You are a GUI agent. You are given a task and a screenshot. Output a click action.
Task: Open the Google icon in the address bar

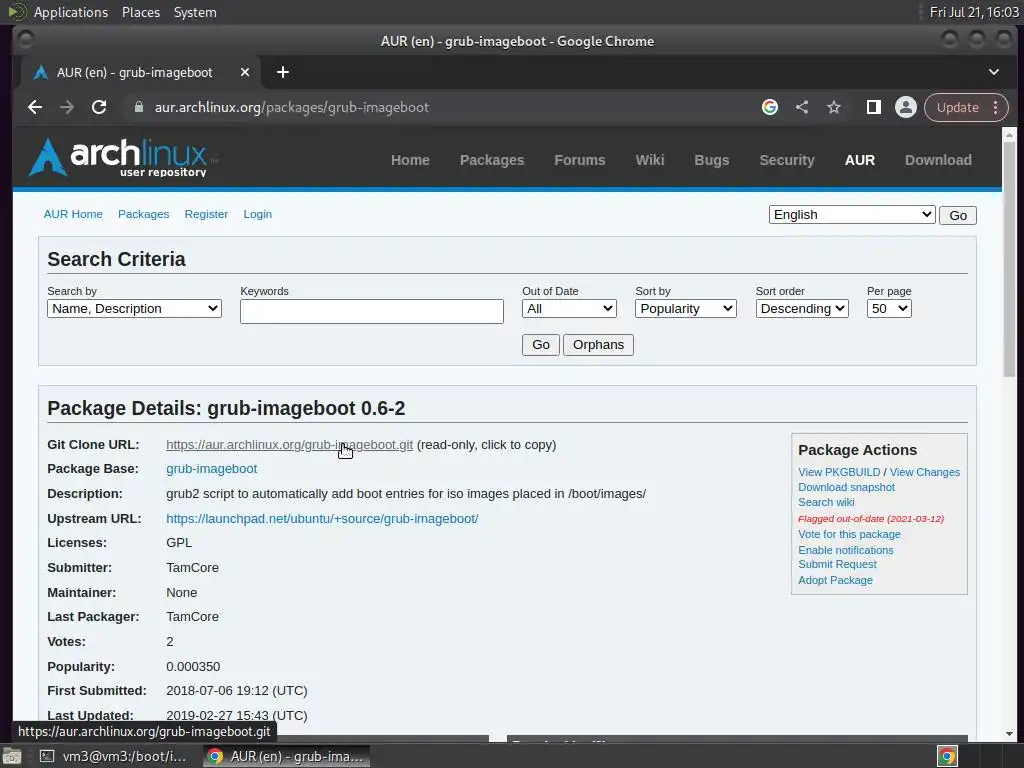770,107
